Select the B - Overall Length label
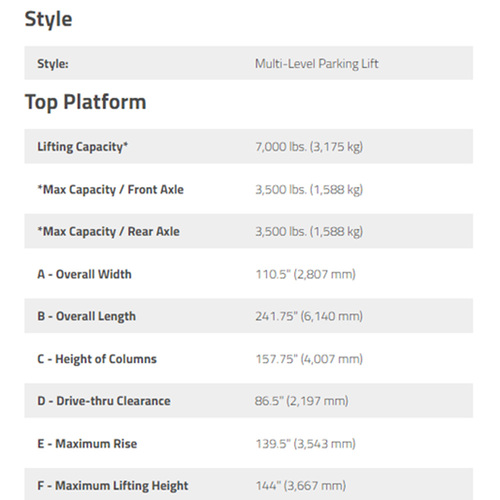The height and width of the screenshot is (500, 500). point(86,316)
